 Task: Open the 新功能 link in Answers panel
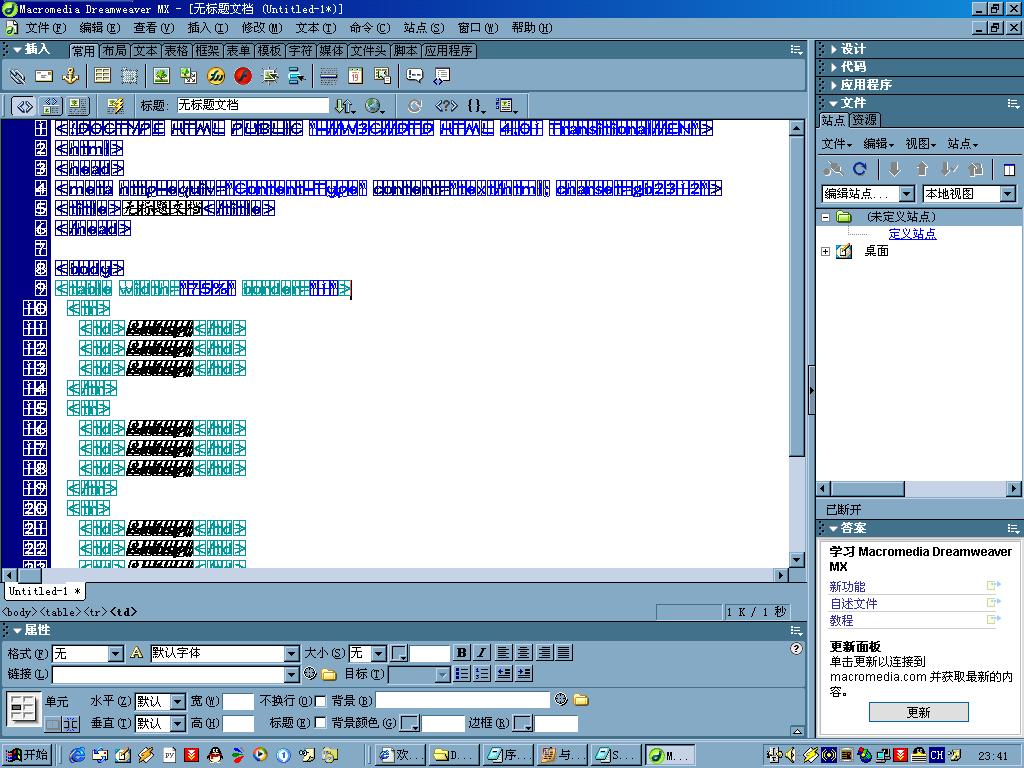click(x=847, y=586)
